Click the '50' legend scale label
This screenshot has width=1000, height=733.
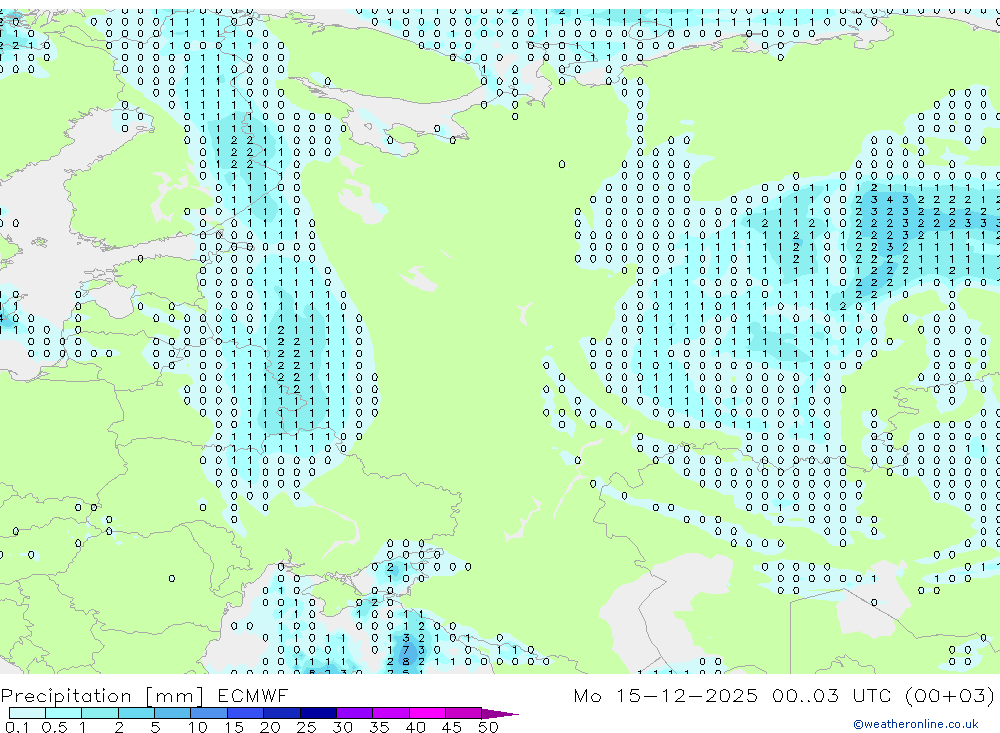488,727
